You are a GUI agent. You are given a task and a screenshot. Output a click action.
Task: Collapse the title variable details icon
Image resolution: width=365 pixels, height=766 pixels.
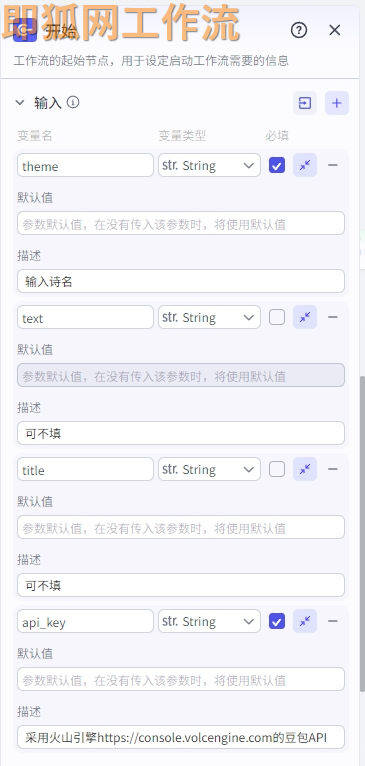click(x=305, y=469)
